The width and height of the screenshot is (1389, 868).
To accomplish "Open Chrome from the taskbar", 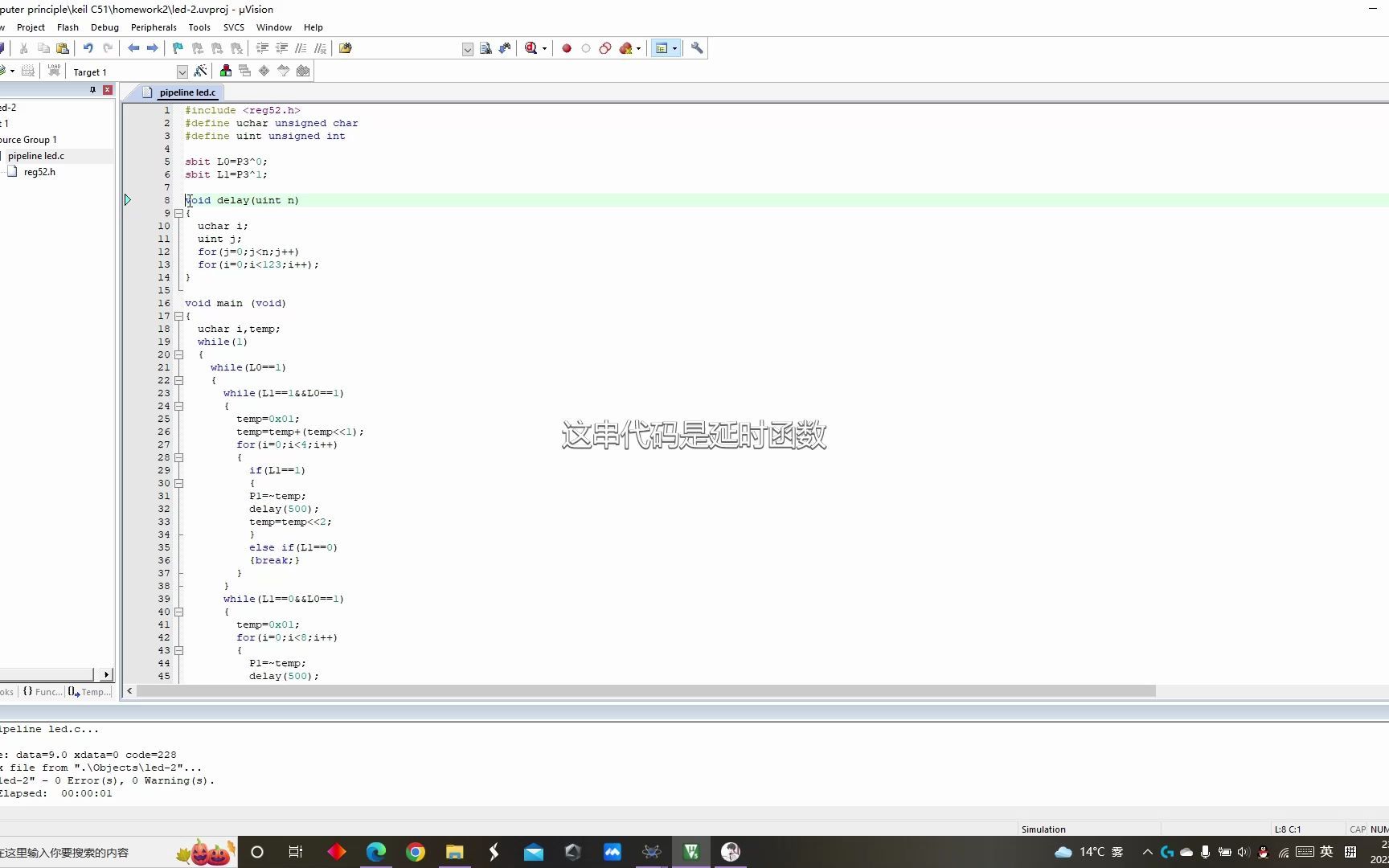I will (416, 852).
